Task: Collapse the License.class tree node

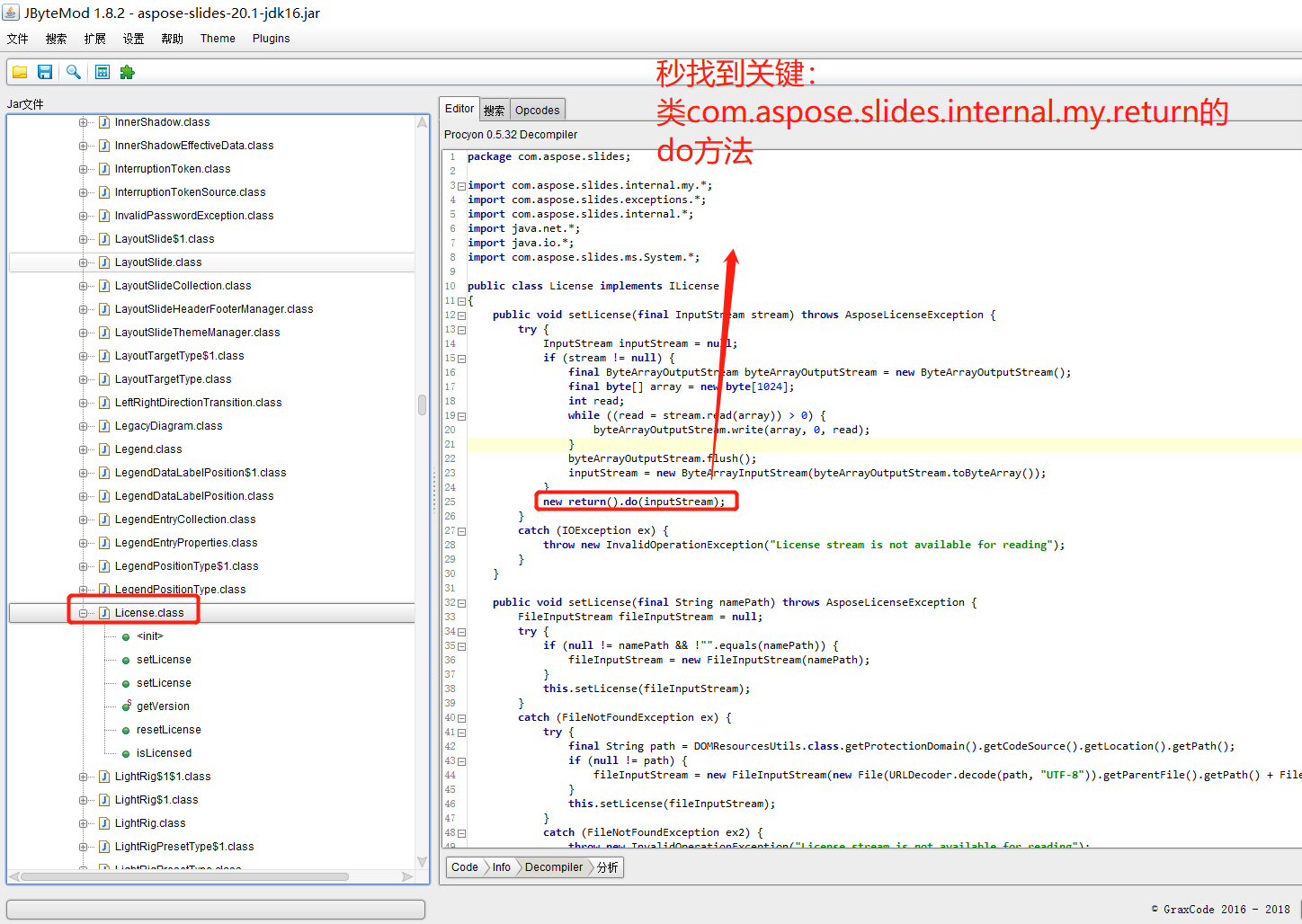Action: tap(83, 613)
